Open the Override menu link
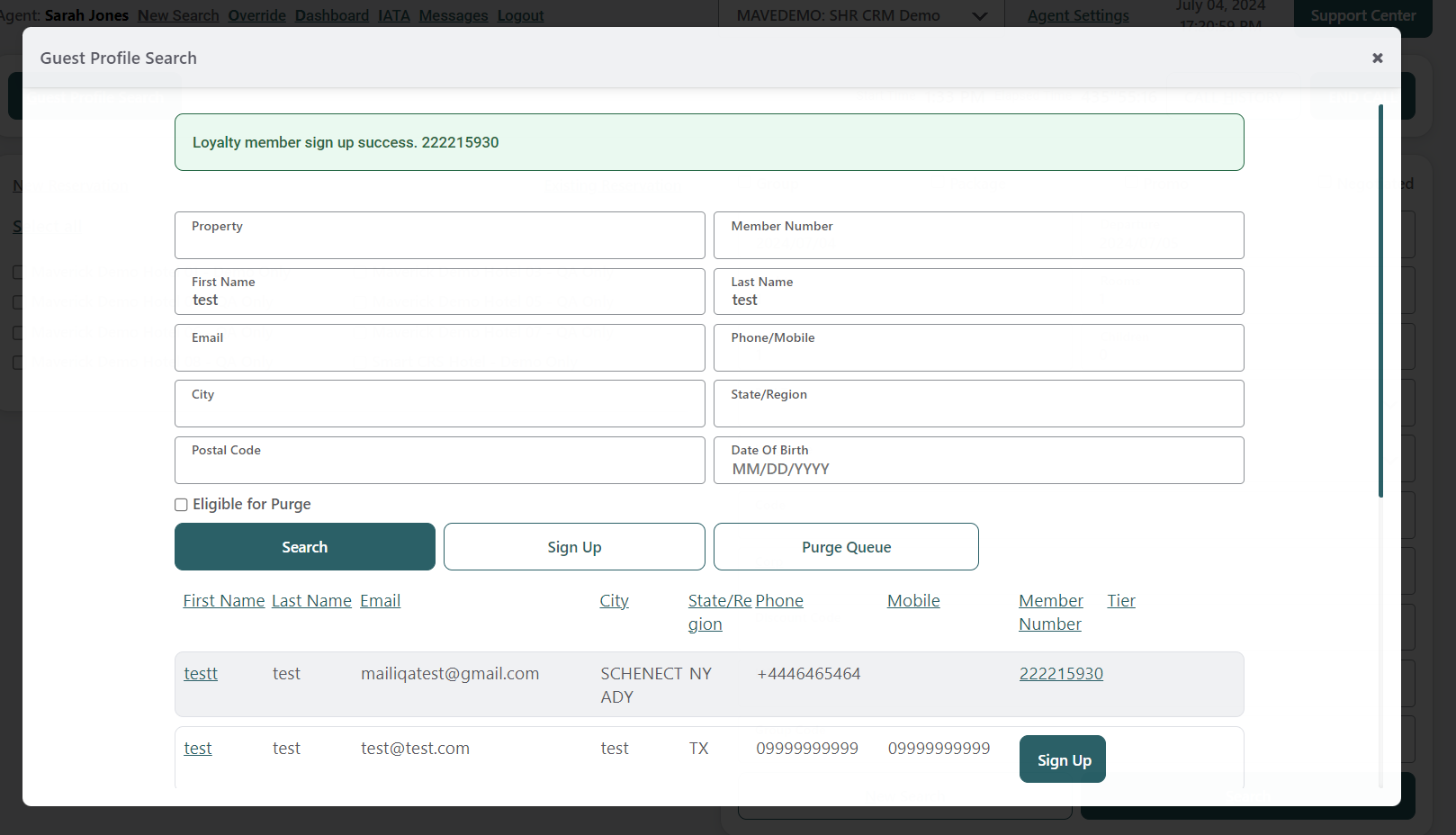 click(x=256, y=15)
